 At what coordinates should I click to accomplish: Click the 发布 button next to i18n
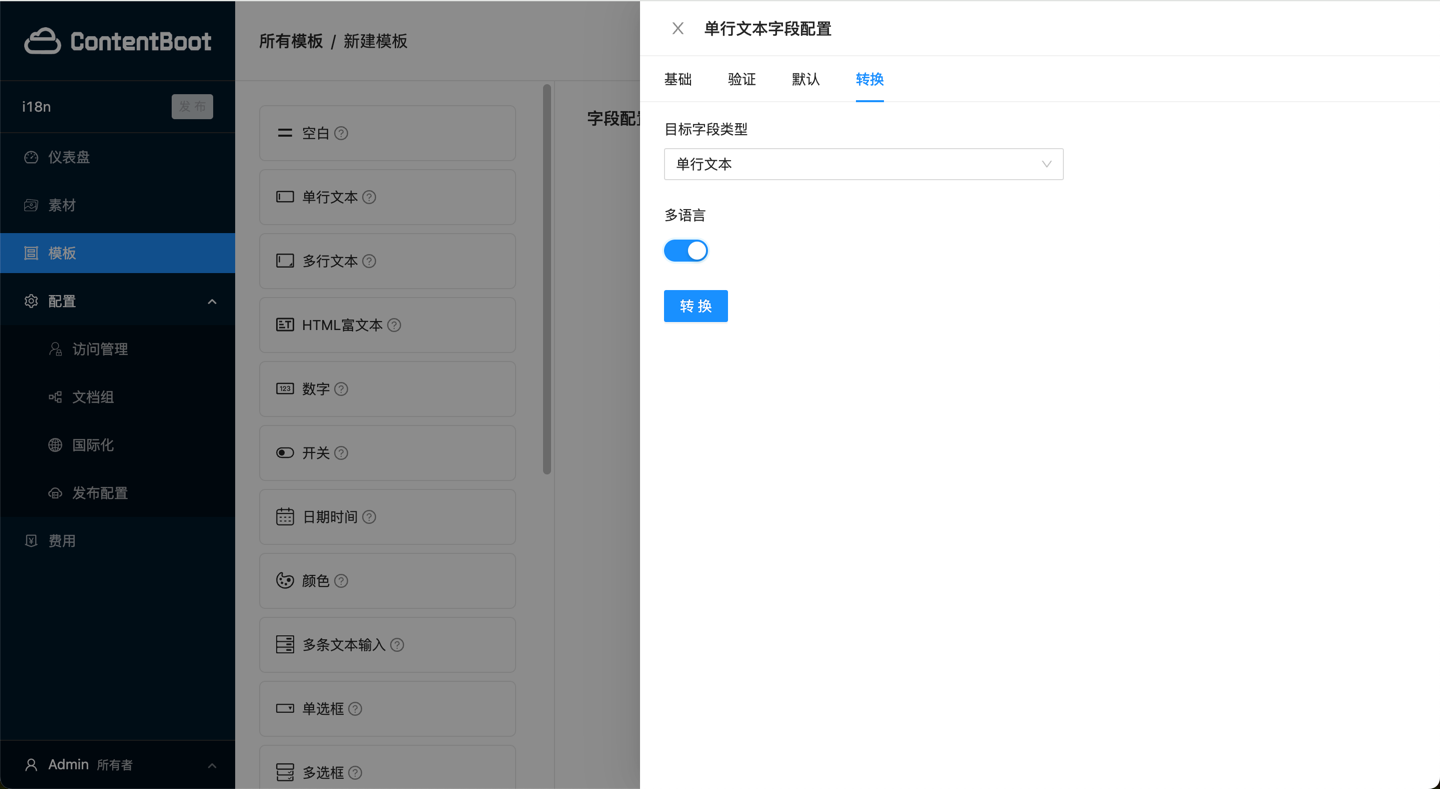tap(192, 106)
